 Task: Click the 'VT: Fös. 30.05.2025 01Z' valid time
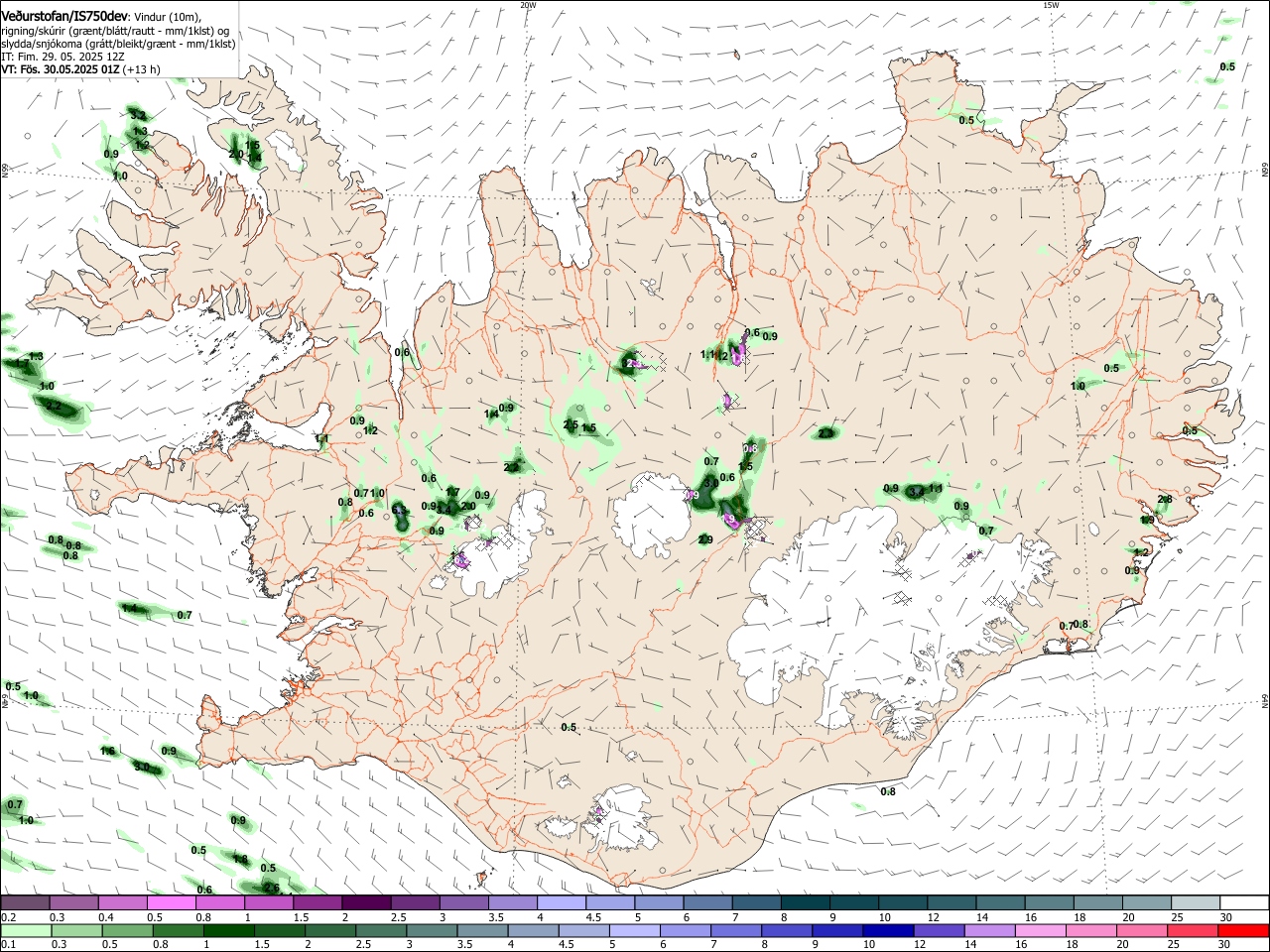click(61, 69)
